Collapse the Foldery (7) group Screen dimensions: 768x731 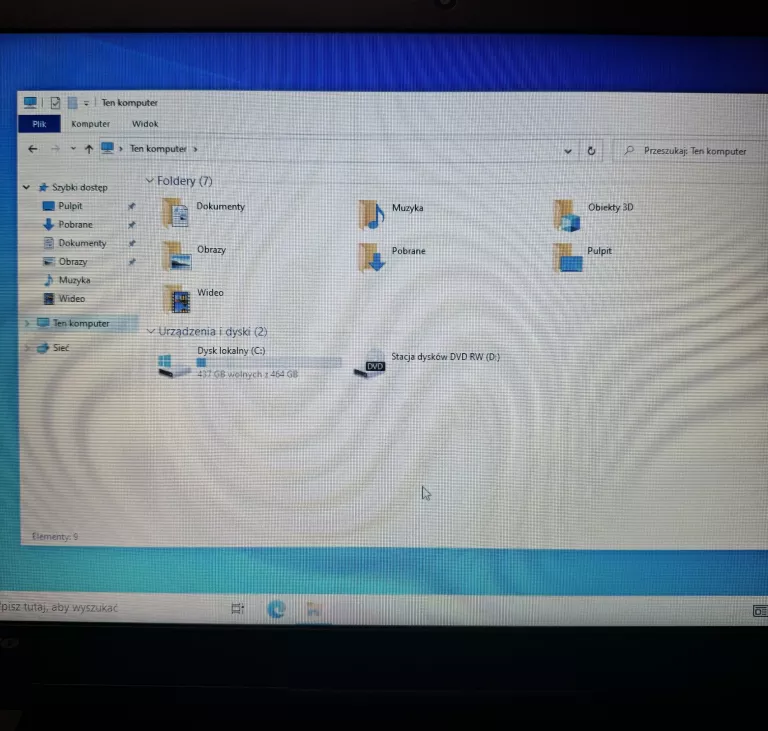[x=150, y=181]
